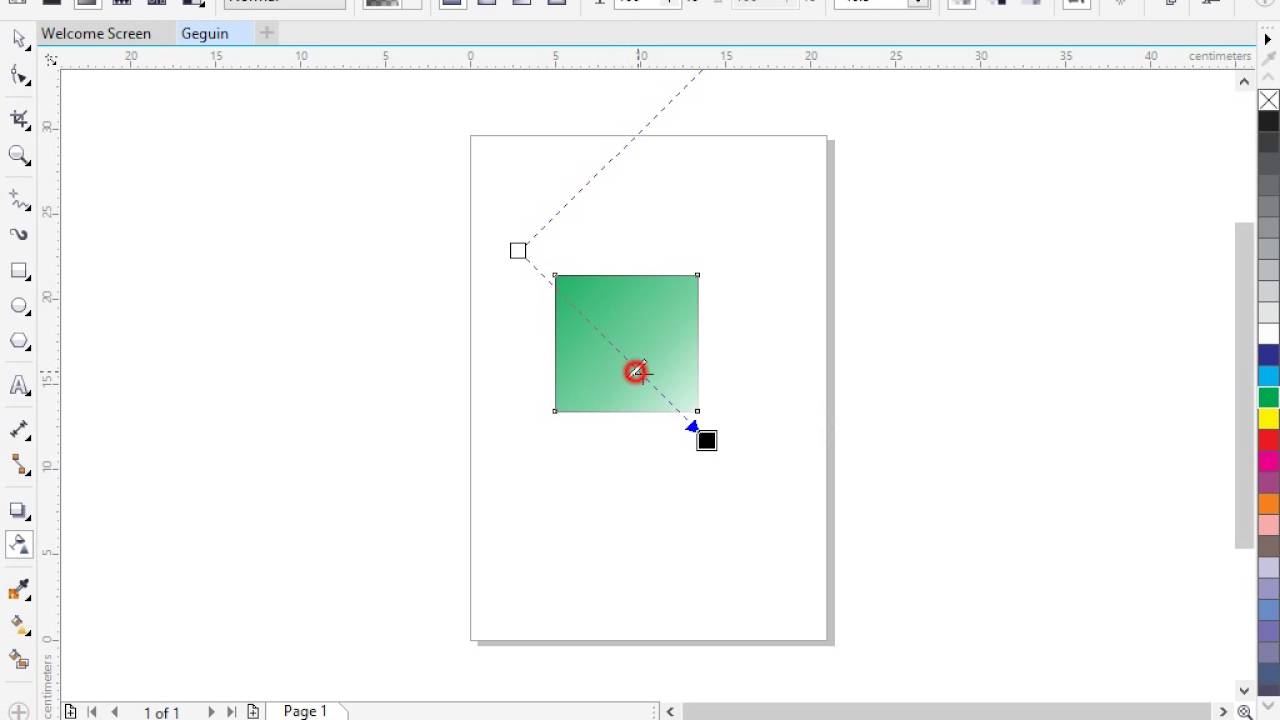Screen dimensions: 1280x720
Task: Pick the brown palette swatch
Action: click(1269, 546)
